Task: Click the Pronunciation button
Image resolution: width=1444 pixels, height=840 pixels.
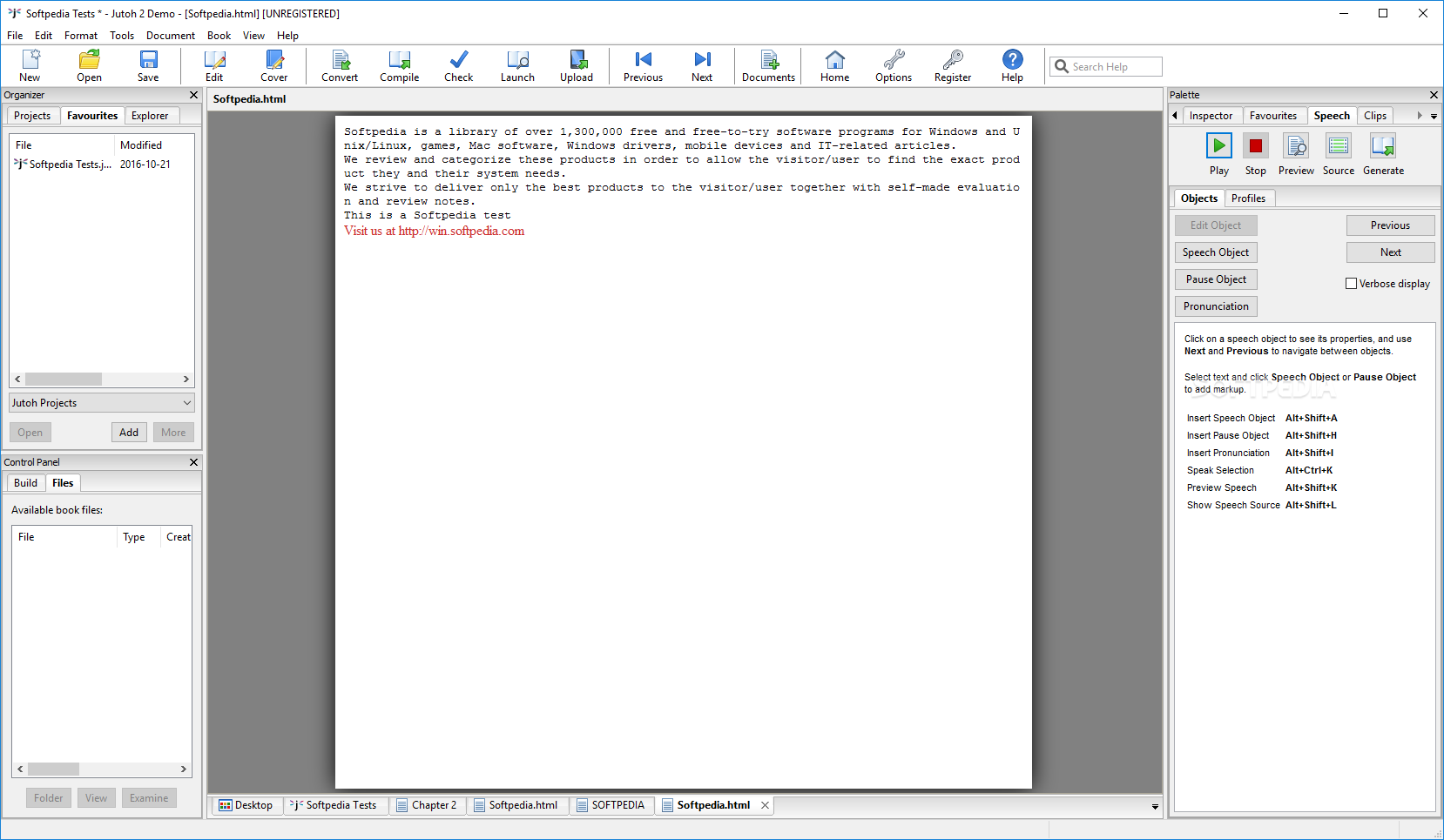Action: (1216, 306)
